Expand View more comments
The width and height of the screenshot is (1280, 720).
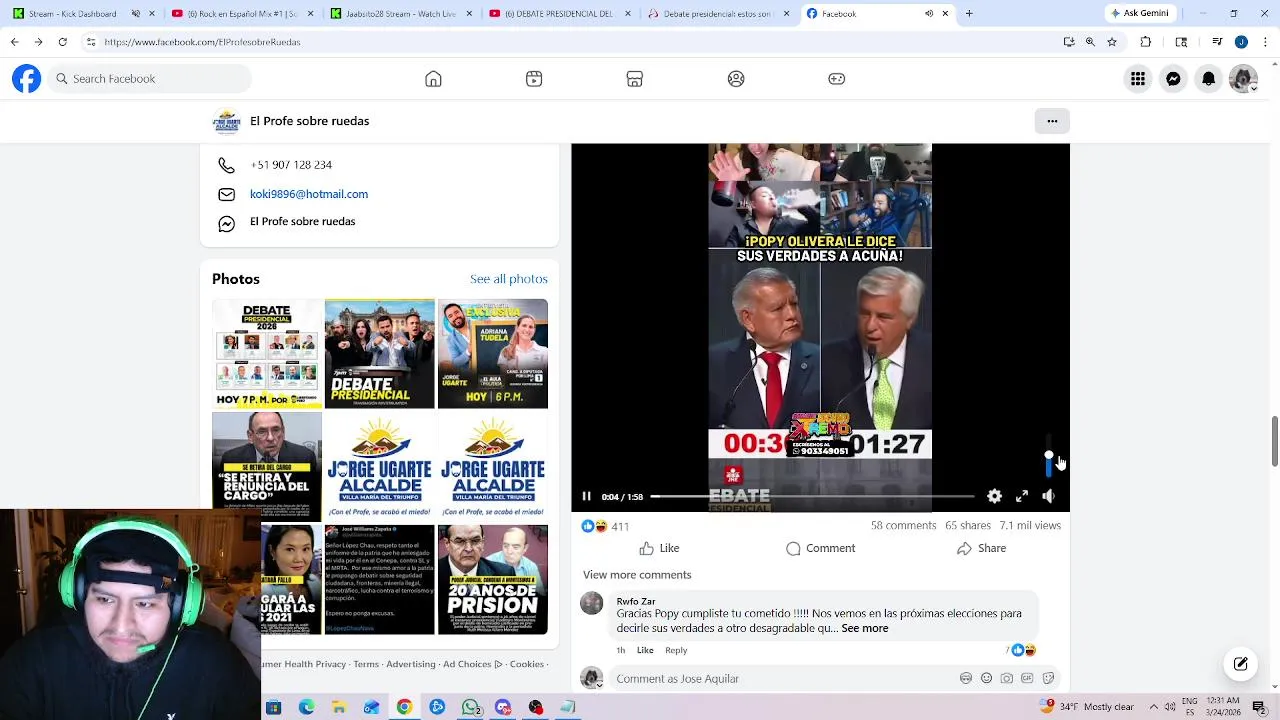pyautogui.click(x=637, y=575)
